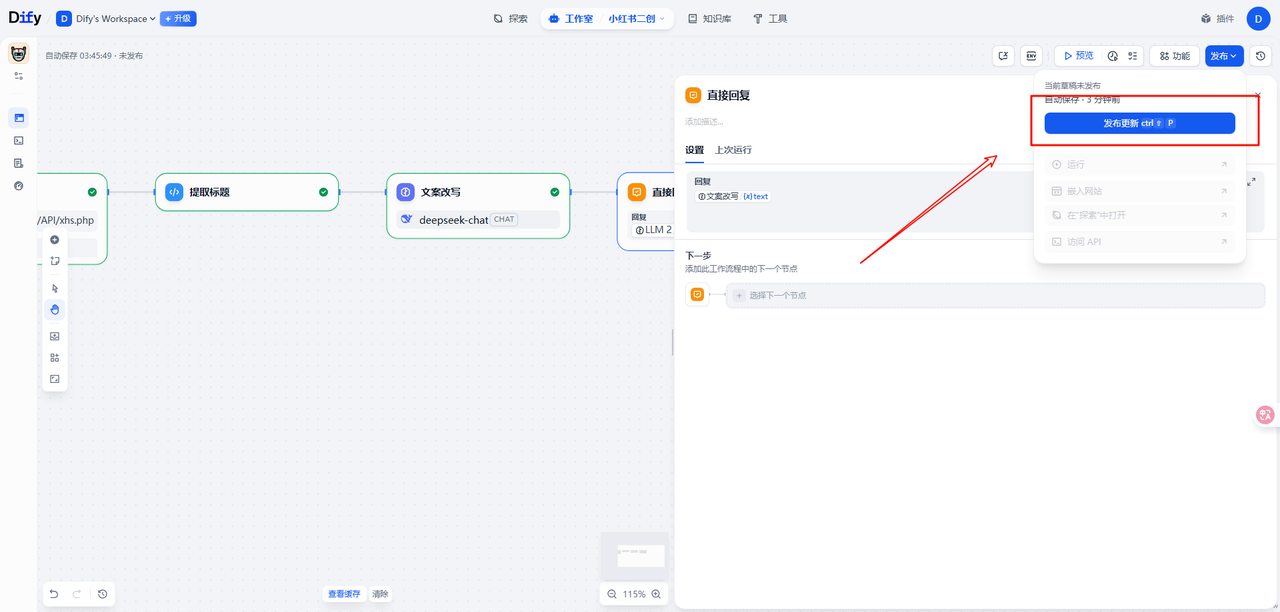
Task: Select the hand pan mode tool
Action: [54, 309]
